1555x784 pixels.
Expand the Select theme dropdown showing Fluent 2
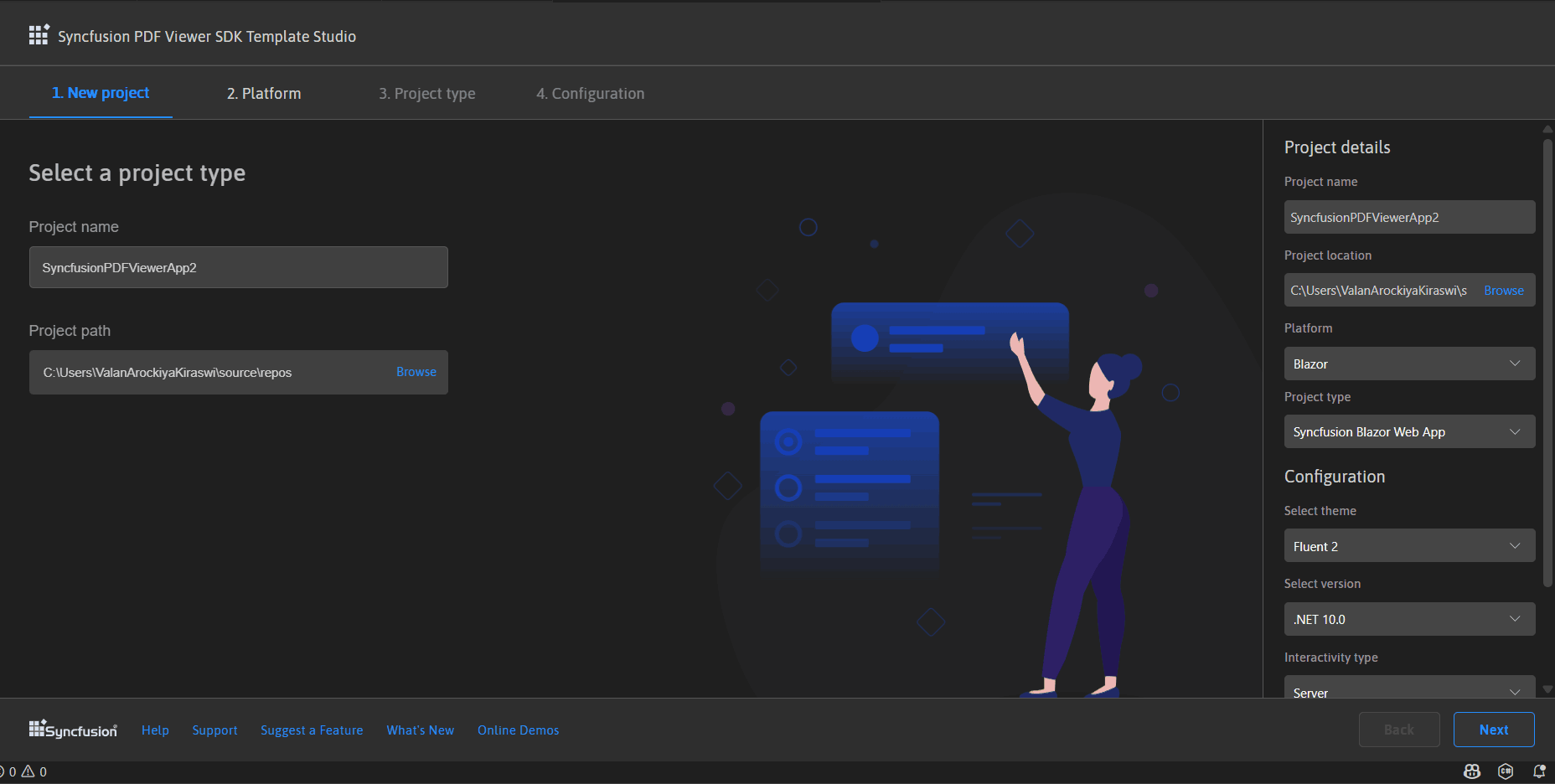(1409, 546)
